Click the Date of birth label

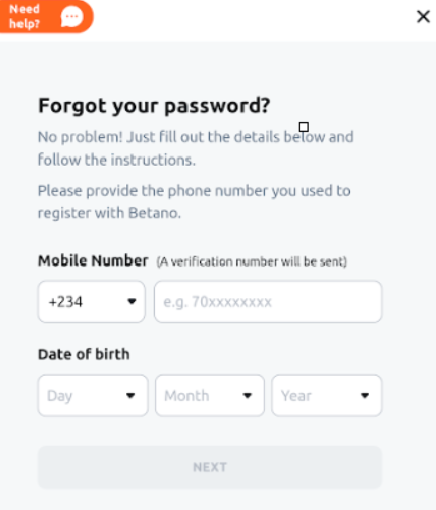(84, 354)
